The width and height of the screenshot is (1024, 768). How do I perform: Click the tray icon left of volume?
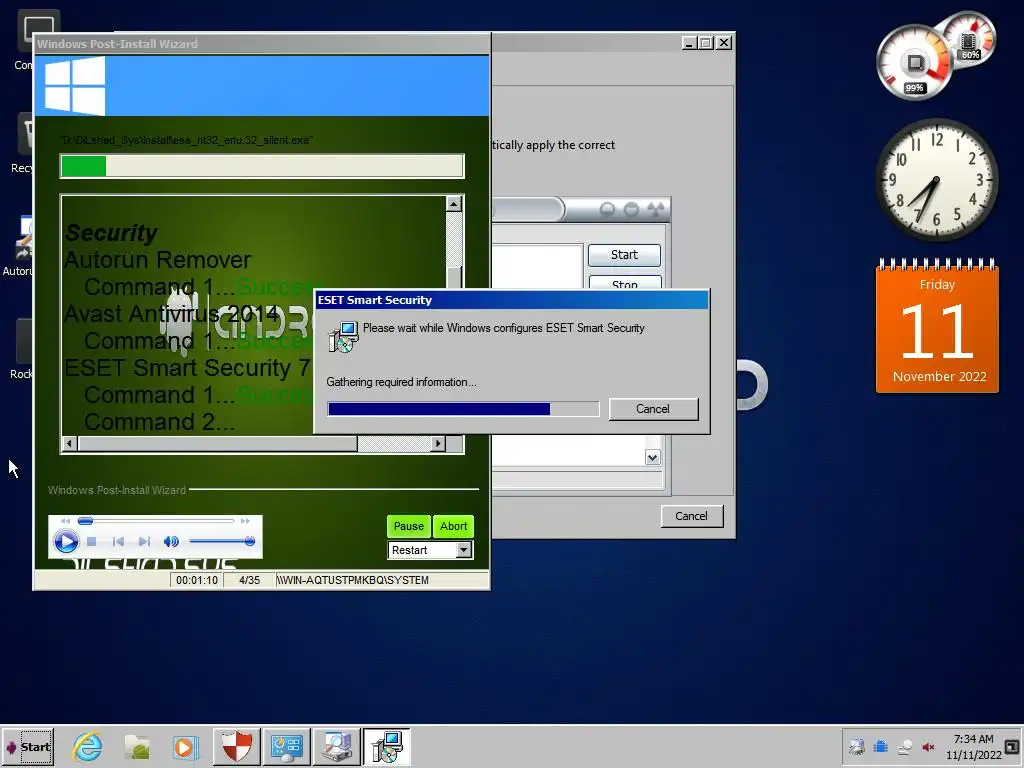904,746
